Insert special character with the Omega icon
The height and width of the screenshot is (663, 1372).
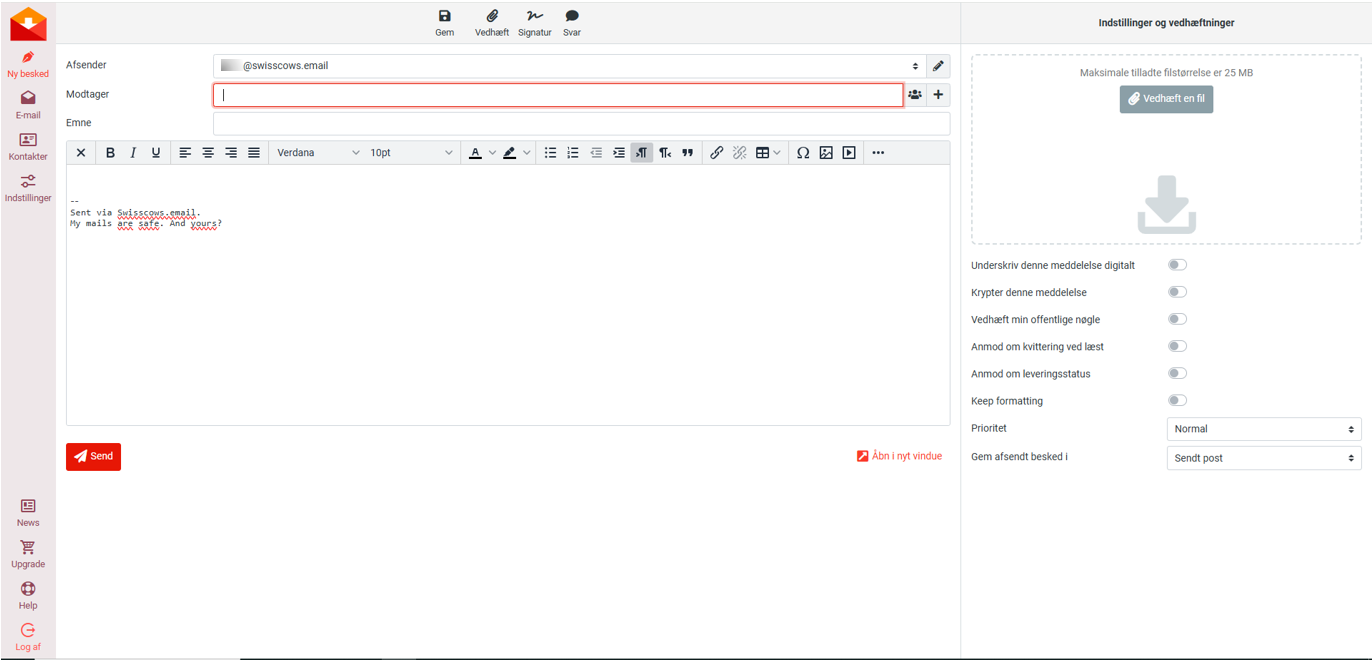click(803, 153)
